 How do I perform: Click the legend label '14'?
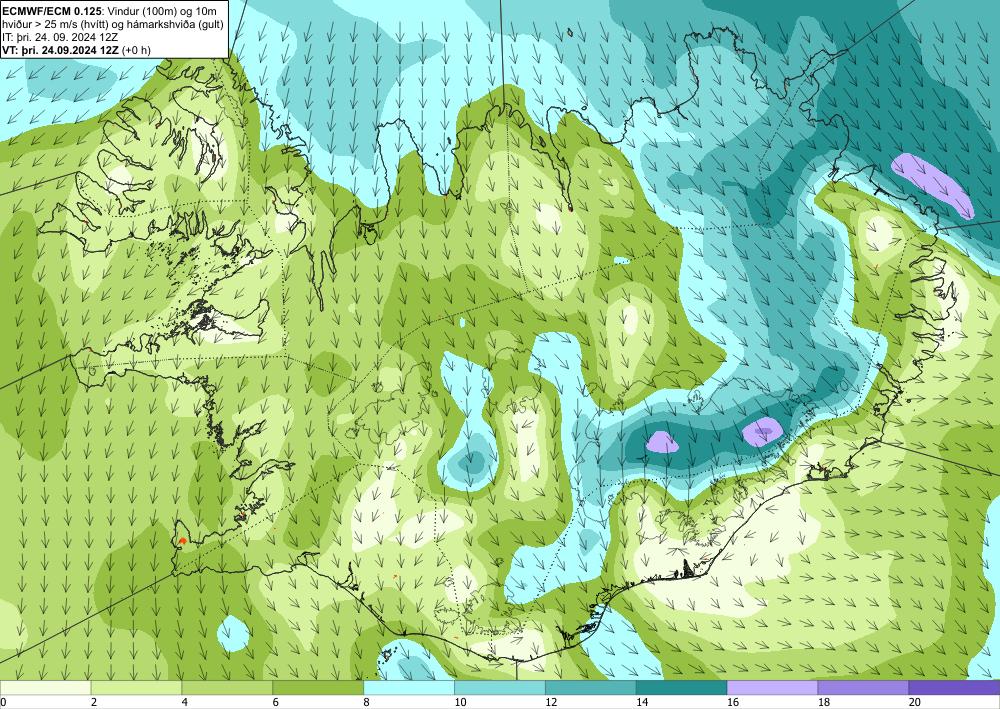pyautogui.click(x=642, y=702)
